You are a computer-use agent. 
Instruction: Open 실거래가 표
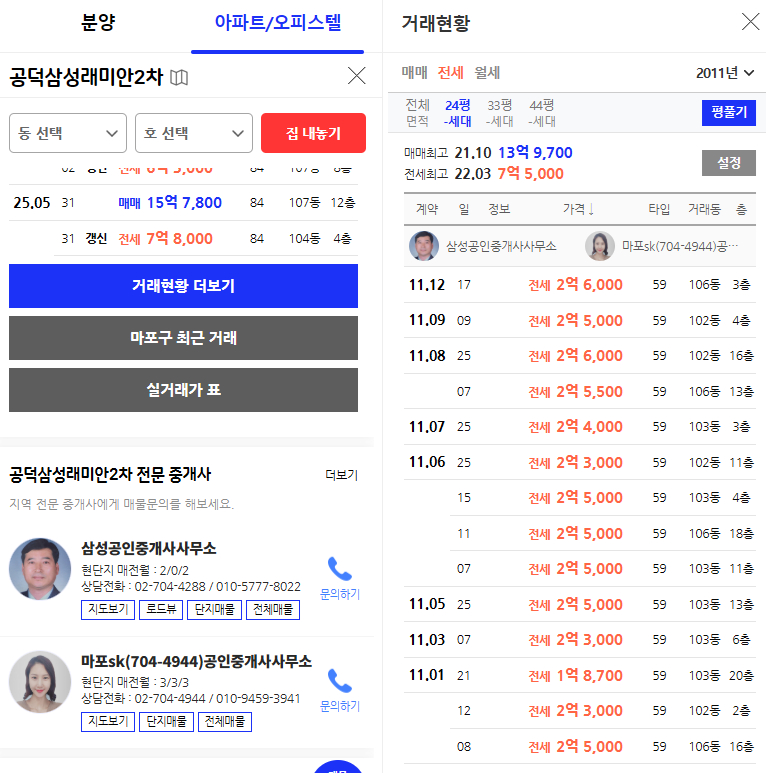183,390
